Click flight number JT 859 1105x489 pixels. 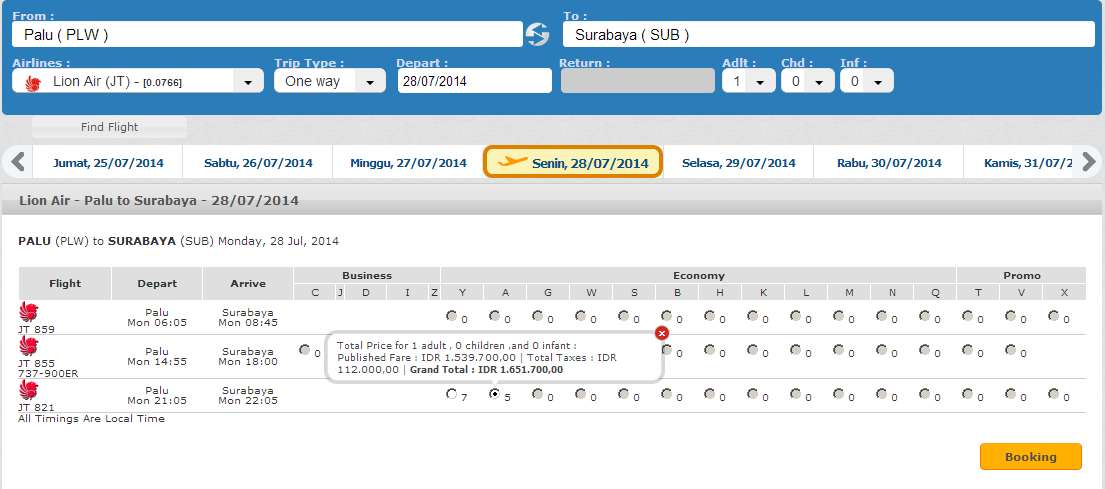pyautogui.click(x=36, y=329)
